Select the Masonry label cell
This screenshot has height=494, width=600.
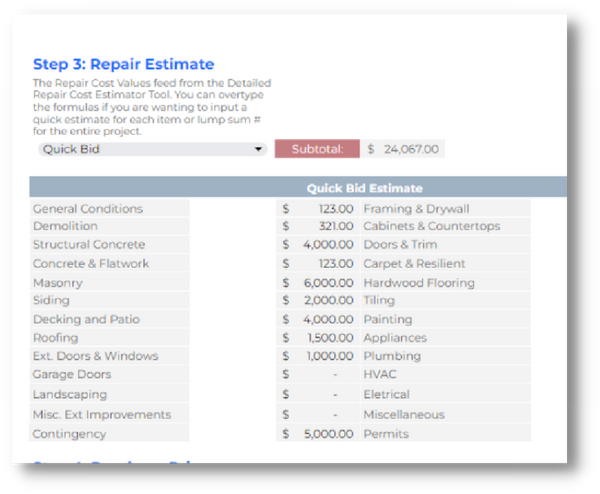[110, 283]
